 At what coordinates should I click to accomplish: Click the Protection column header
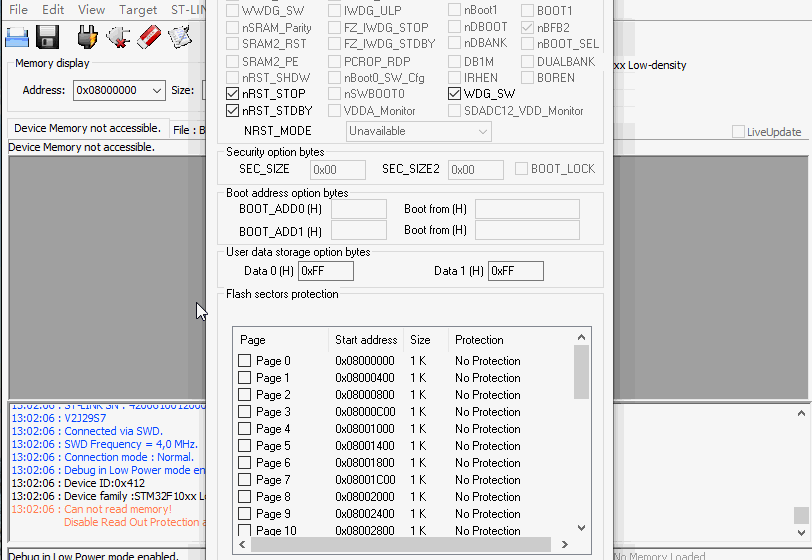(x=510, y=340)
